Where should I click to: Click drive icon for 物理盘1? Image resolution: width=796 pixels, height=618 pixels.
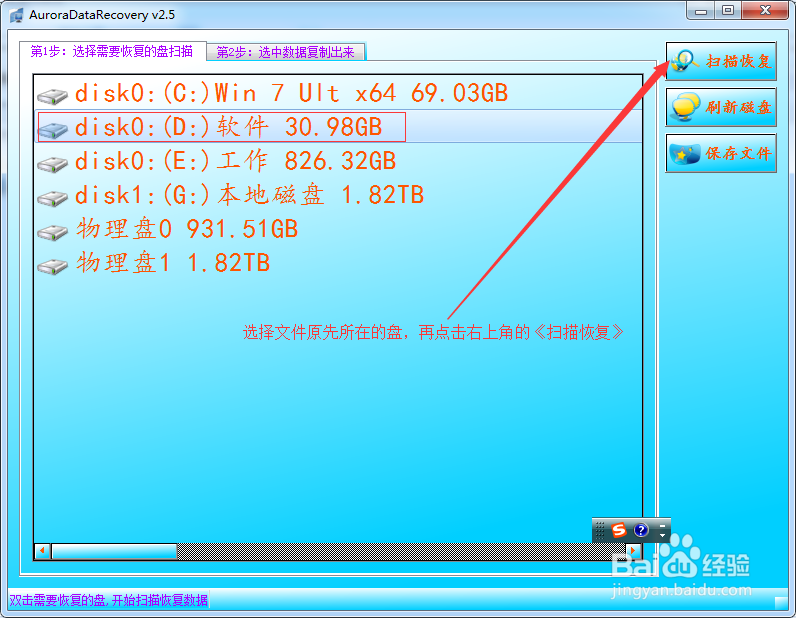click(52, 265)
